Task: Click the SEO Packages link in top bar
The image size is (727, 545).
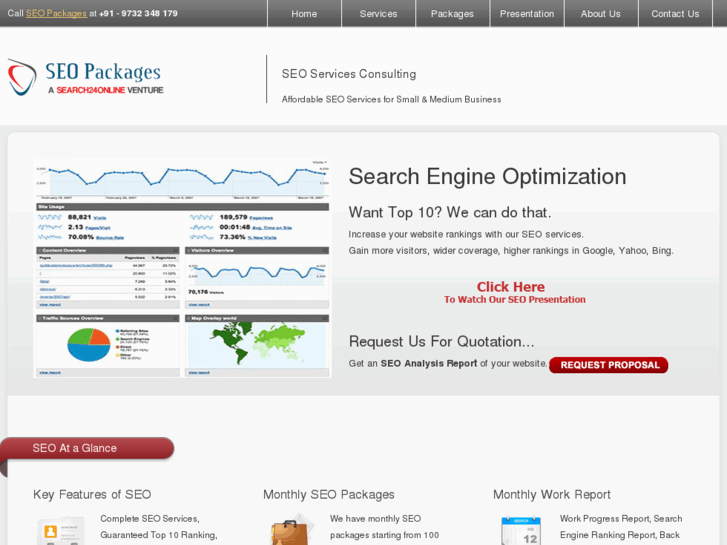Action: [56, 13]
